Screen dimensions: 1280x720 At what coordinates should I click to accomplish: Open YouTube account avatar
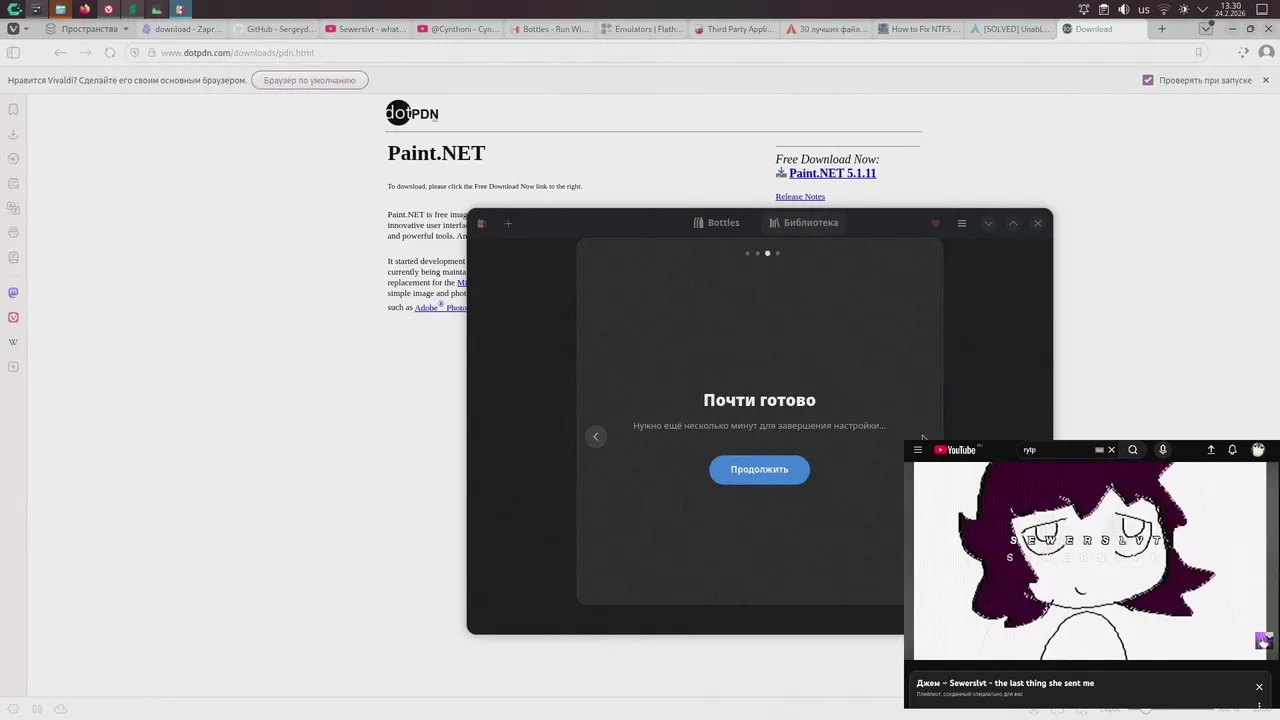point(1258,450)
